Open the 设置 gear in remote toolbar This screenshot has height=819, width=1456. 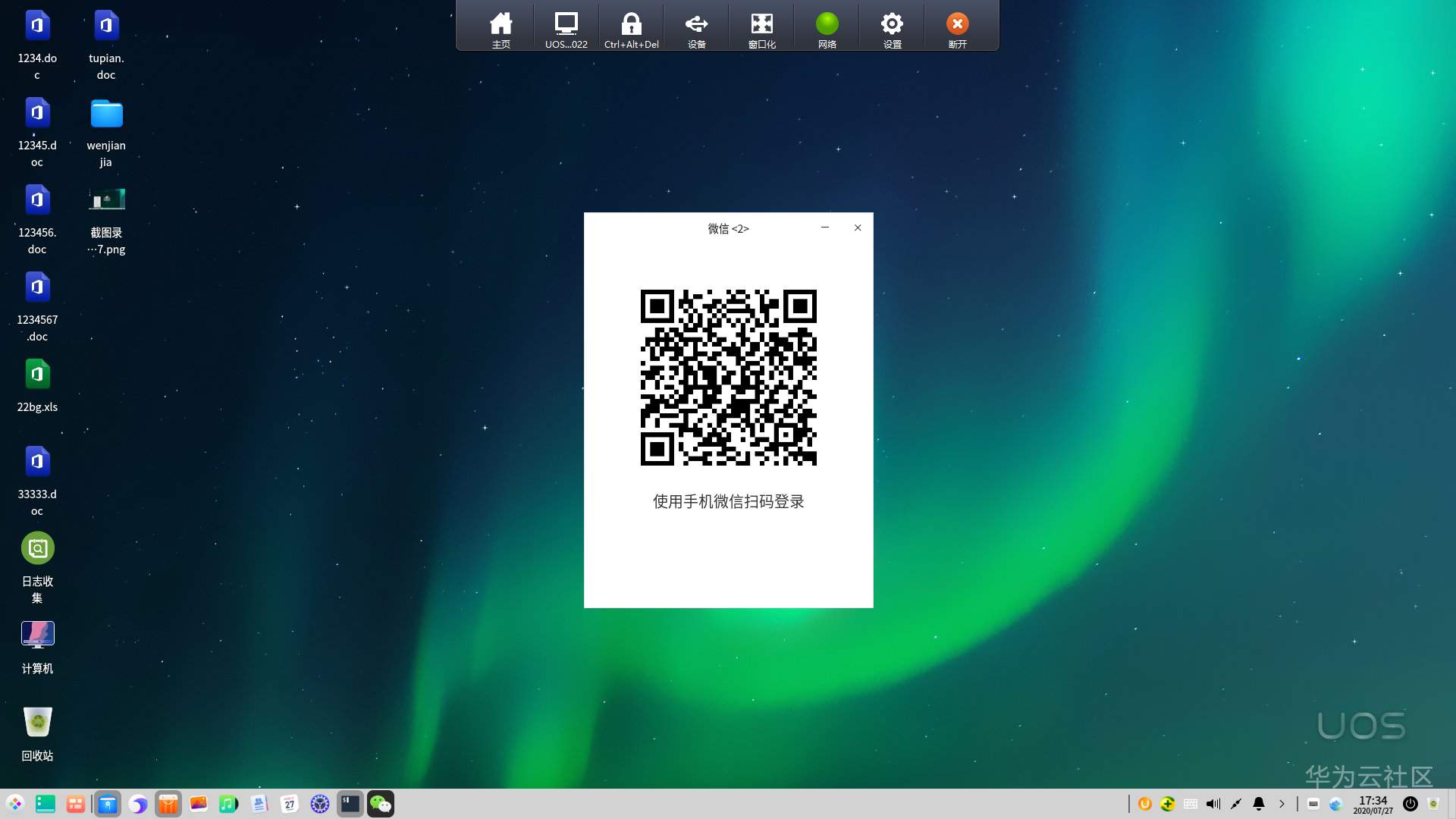892,29
